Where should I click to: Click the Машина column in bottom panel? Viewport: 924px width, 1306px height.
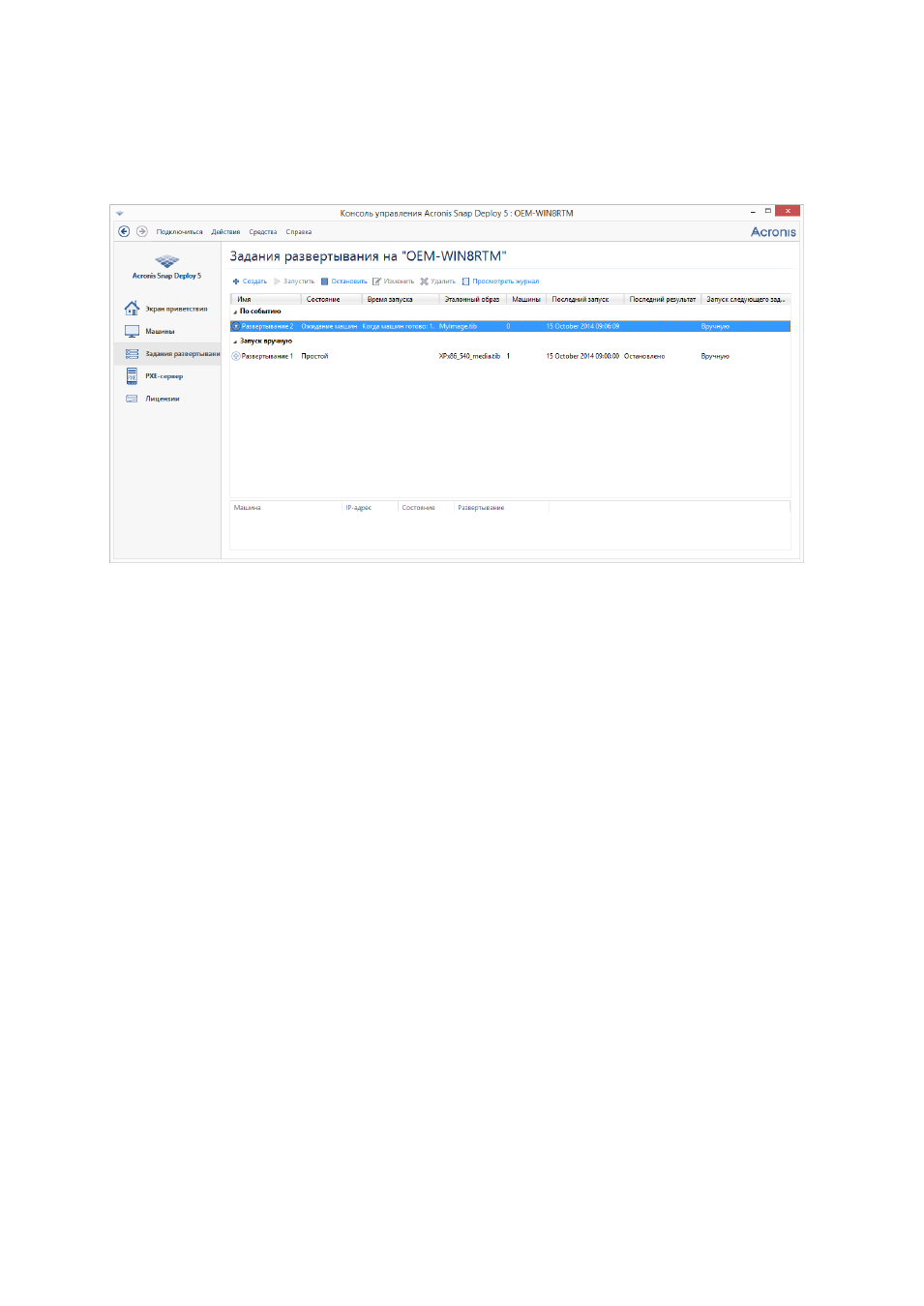(x=286, y=507)
